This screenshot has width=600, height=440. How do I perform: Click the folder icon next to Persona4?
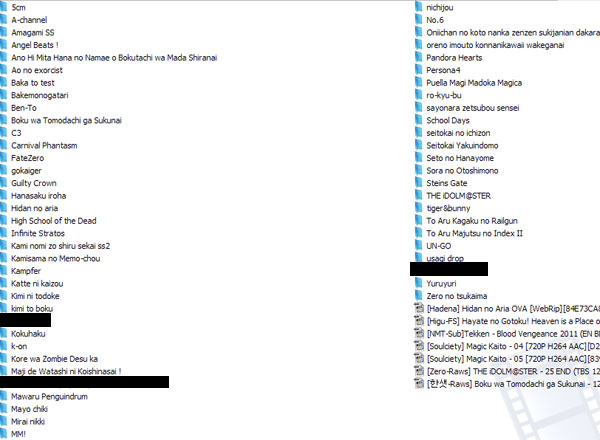[x=419, y=70]
